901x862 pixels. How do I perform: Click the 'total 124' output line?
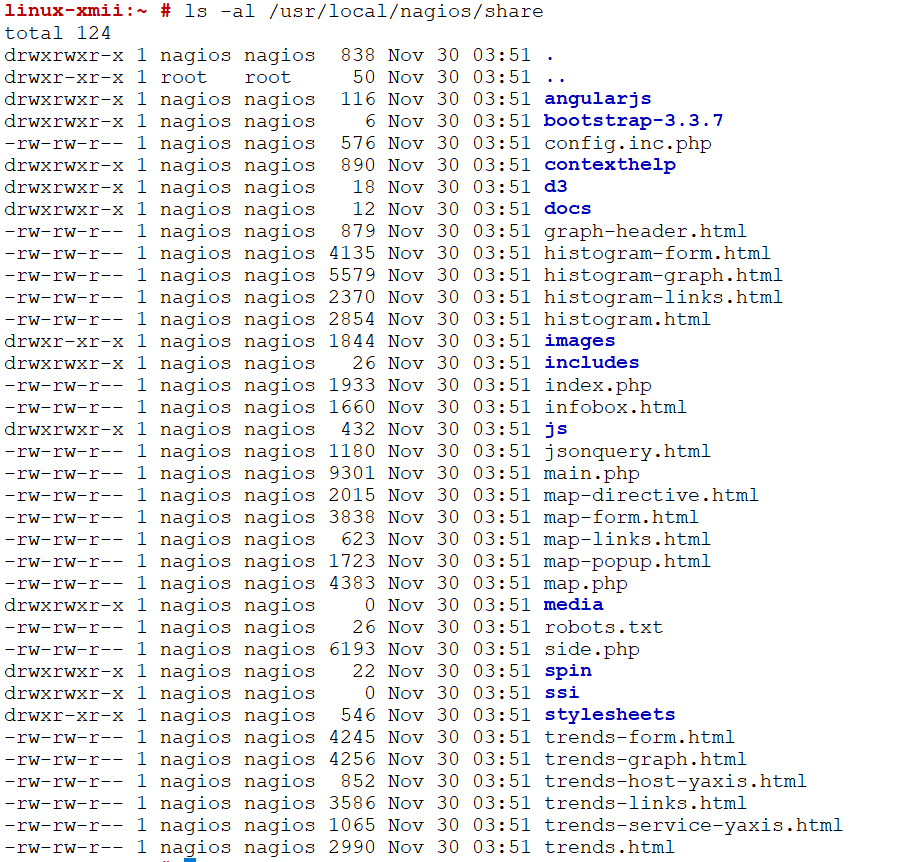pos(57,33)
